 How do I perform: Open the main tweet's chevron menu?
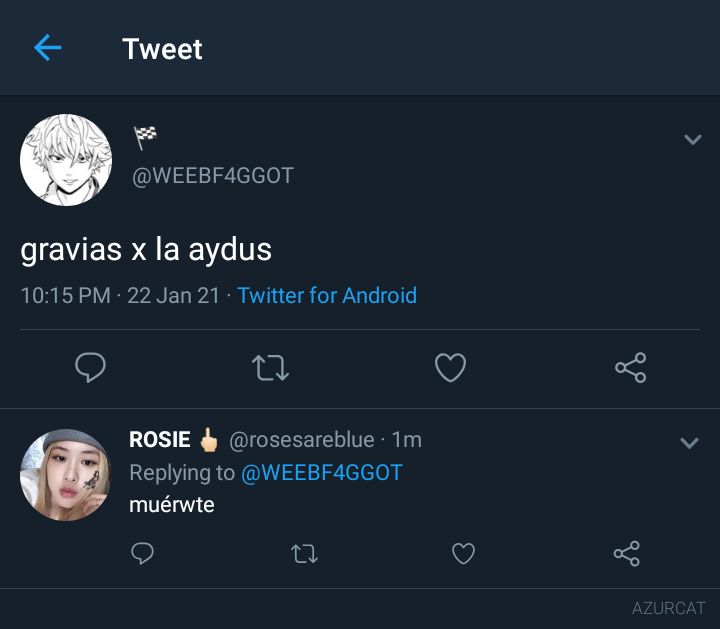click(692, 139)
